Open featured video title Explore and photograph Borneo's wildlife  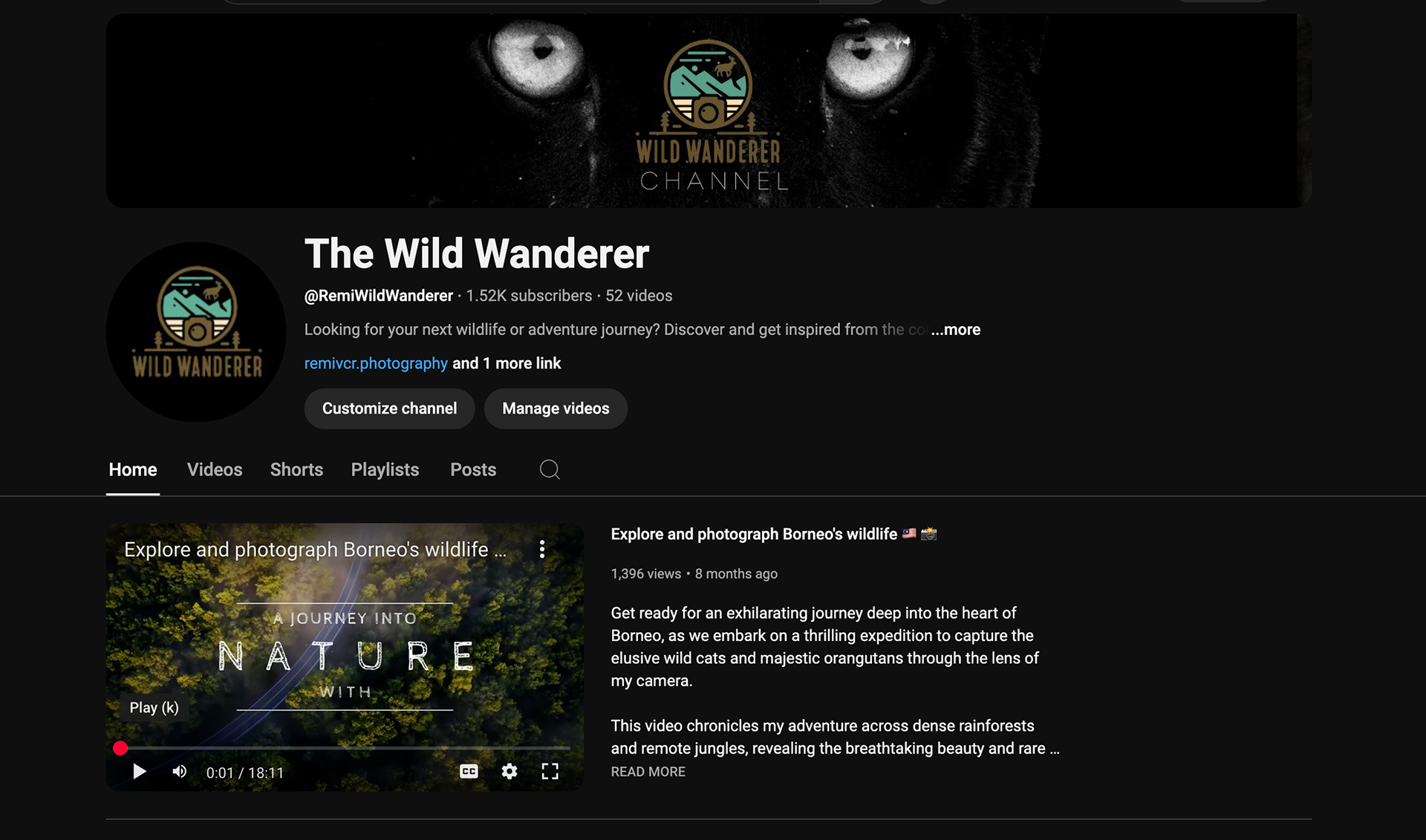click(x=754, y=534)
